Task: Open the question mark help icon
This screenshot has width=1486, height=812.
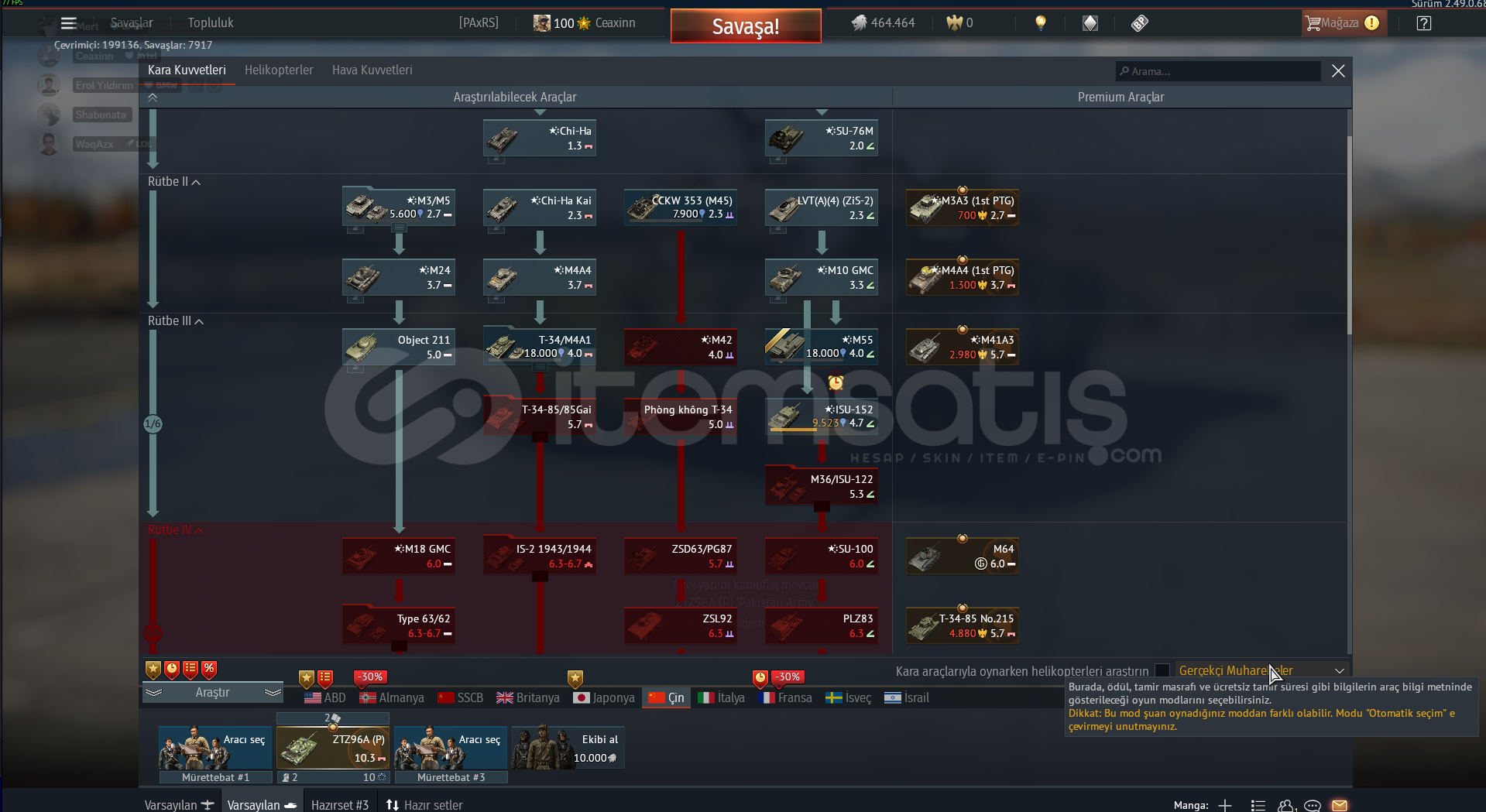Action: (x=1423, y=23)
